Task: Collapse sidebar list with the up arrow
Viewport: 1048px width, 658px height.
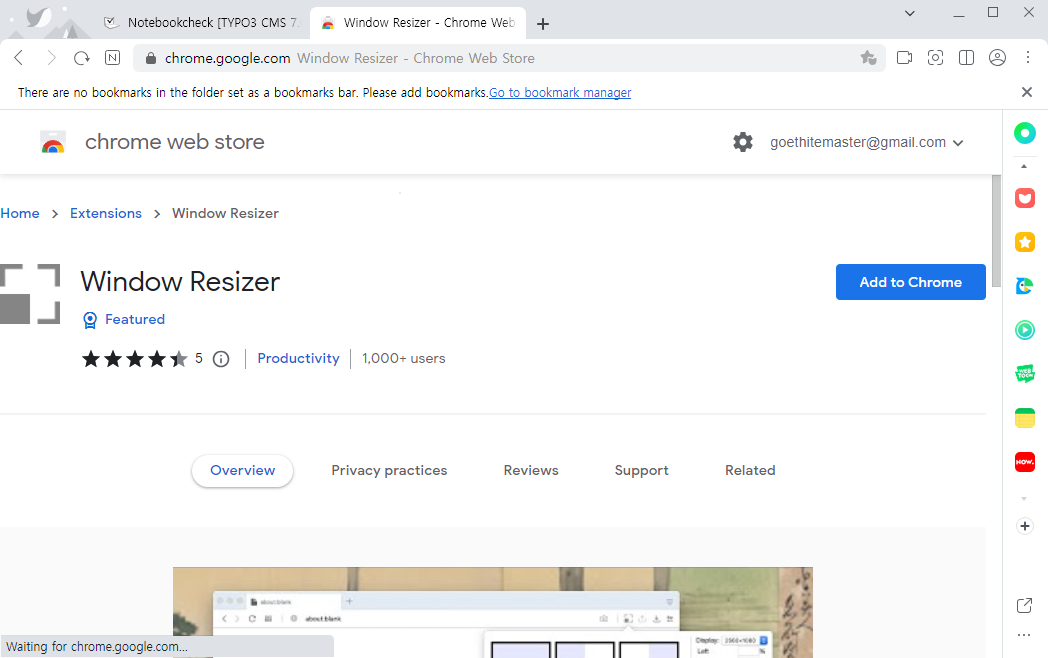Action: [x=1024, y=167]
